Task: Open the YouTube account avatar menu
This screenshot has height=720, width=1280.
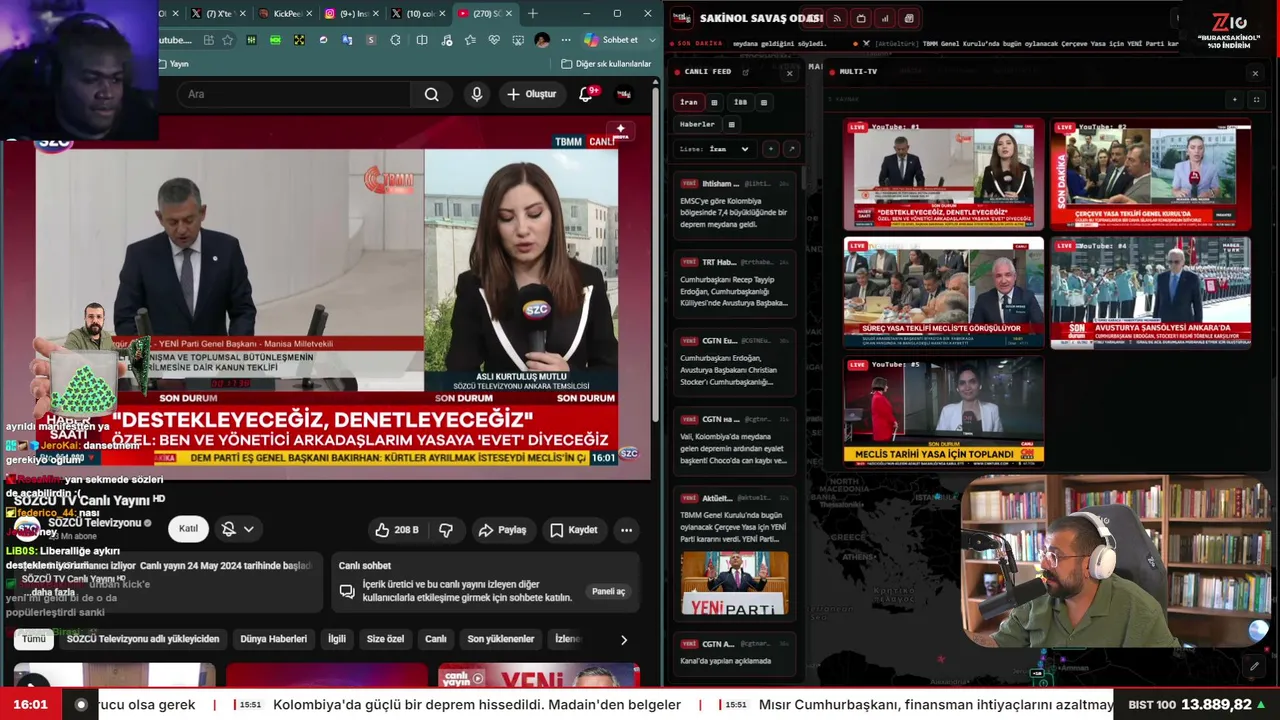Action: (x=624, y=94)
